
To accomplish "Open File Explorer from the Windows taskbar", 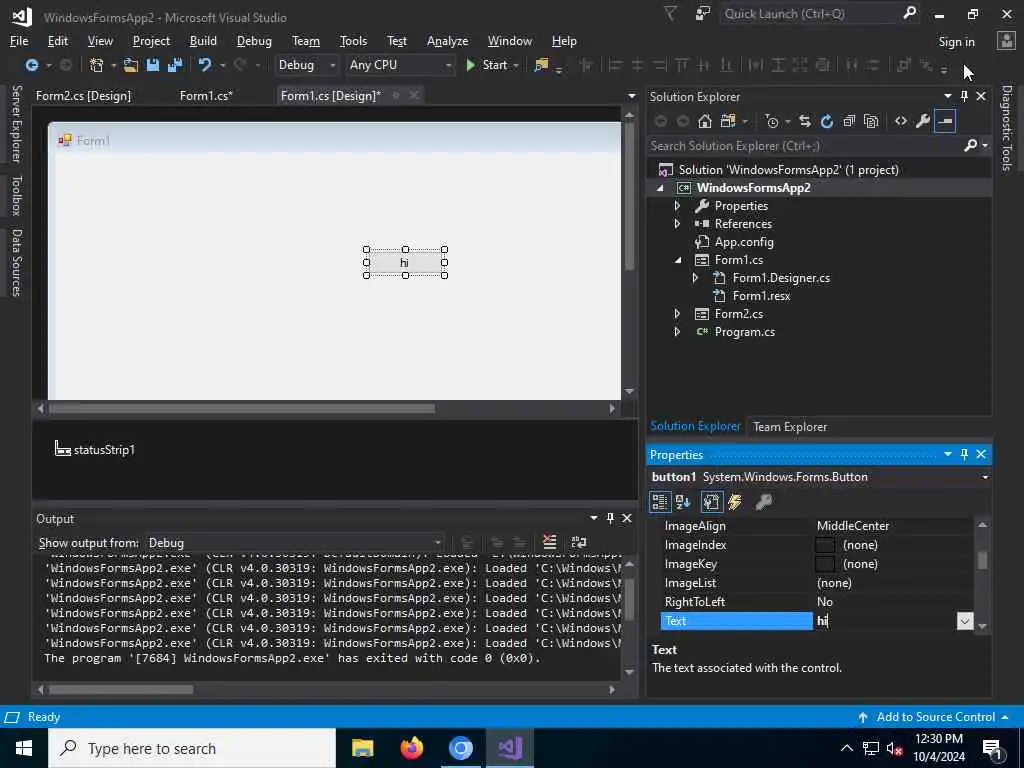I will (362, 748).
